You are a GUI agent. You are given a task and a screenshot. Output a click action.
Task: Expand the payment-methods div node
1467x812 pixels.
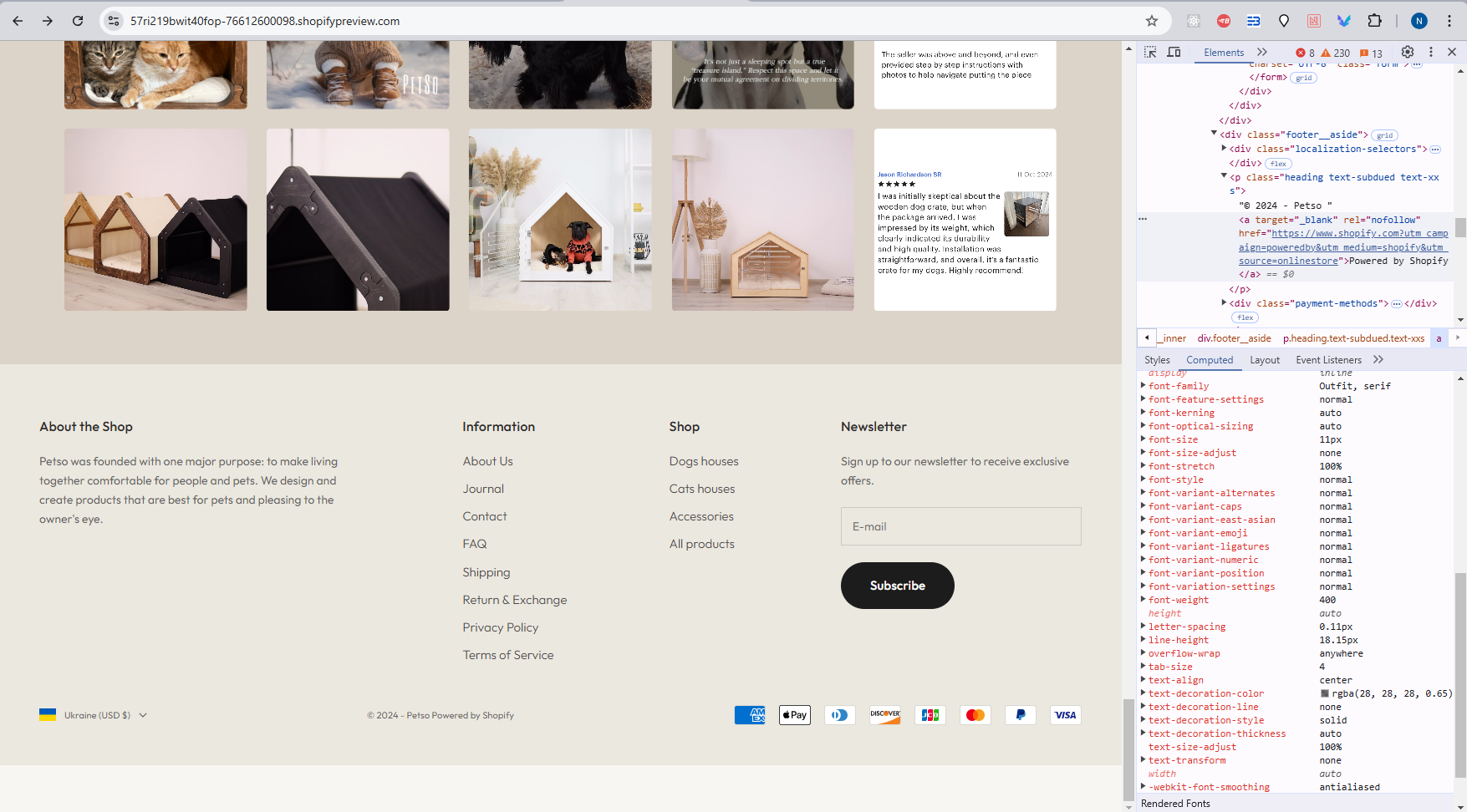(x=1224, y=302)
